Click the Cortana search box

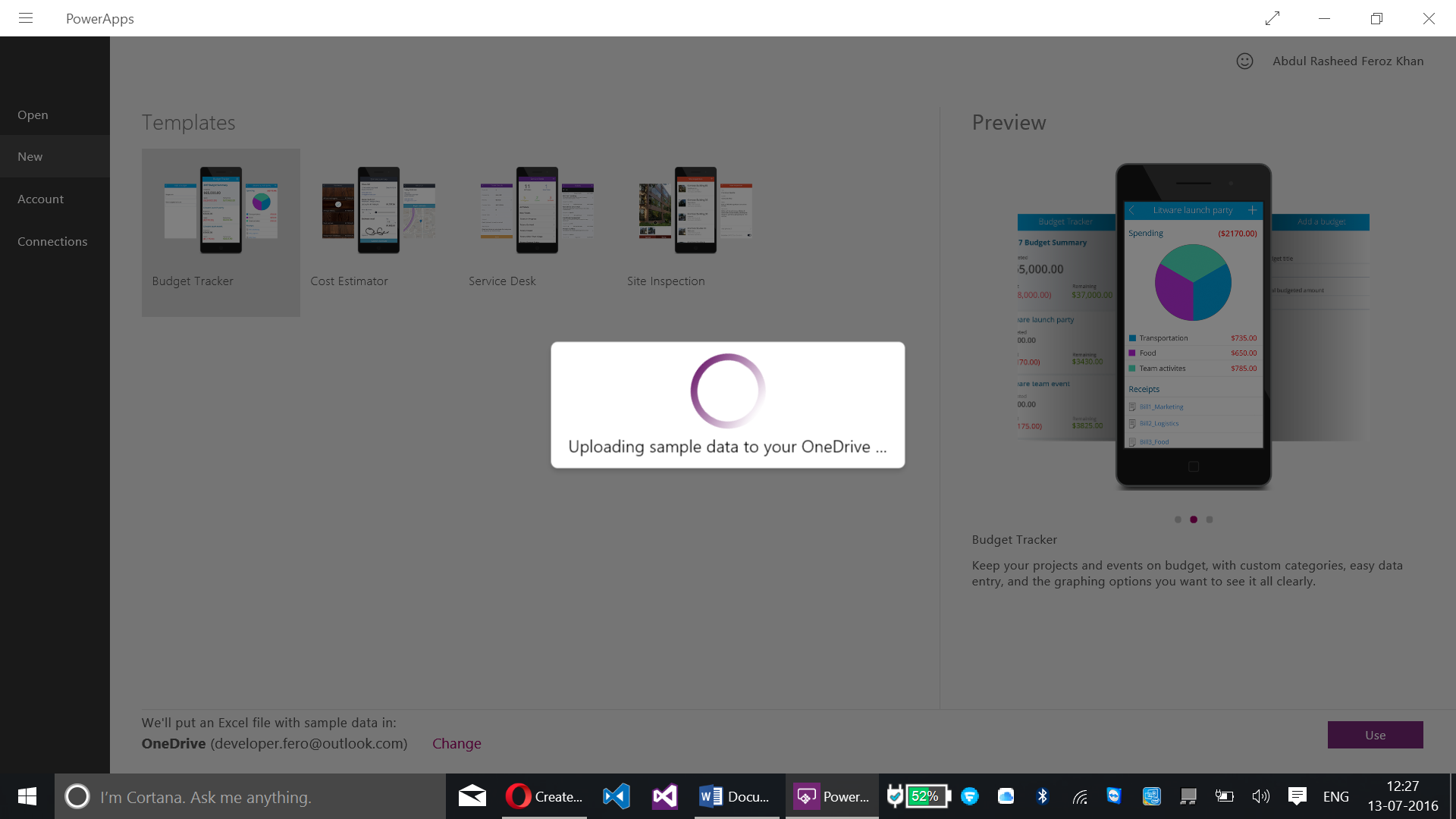pyautogui.click(x=250, y=796)
